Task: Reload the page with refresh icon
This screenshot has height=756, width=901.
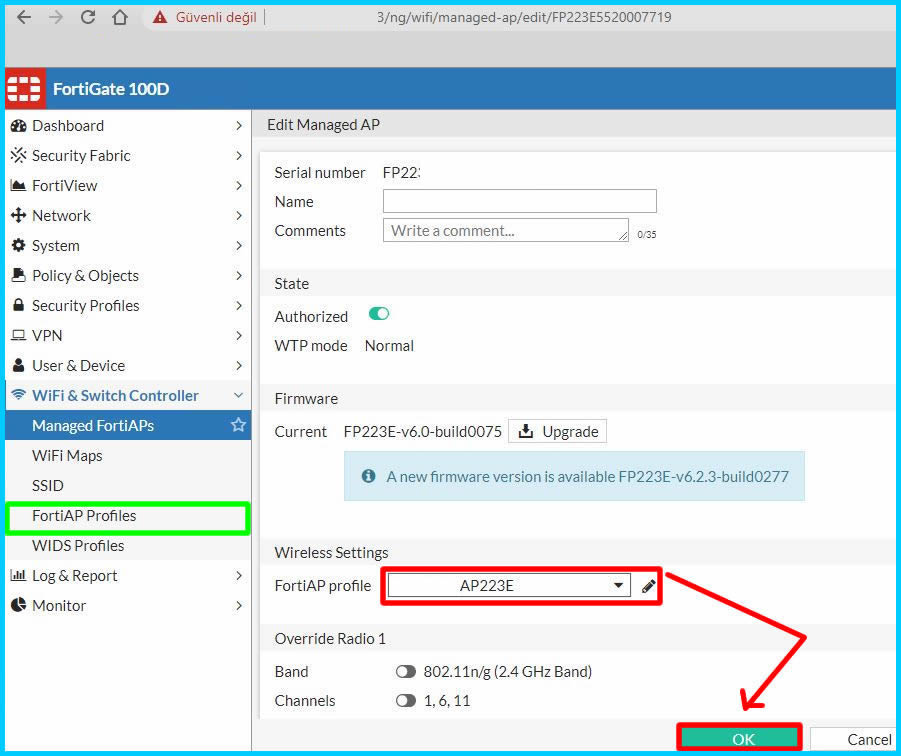Action: pos(88,17)
